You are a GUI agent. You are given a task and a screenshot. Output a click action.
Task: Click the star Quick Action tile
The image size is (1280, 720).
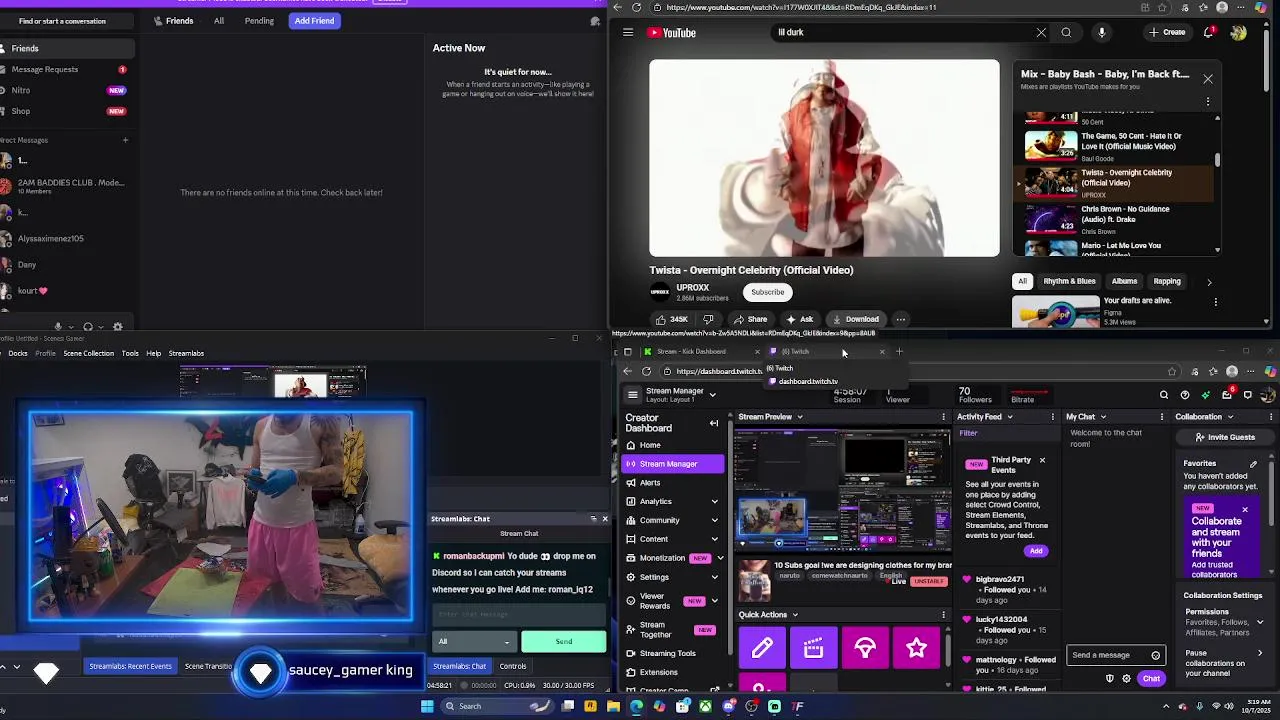coord(916,648)
